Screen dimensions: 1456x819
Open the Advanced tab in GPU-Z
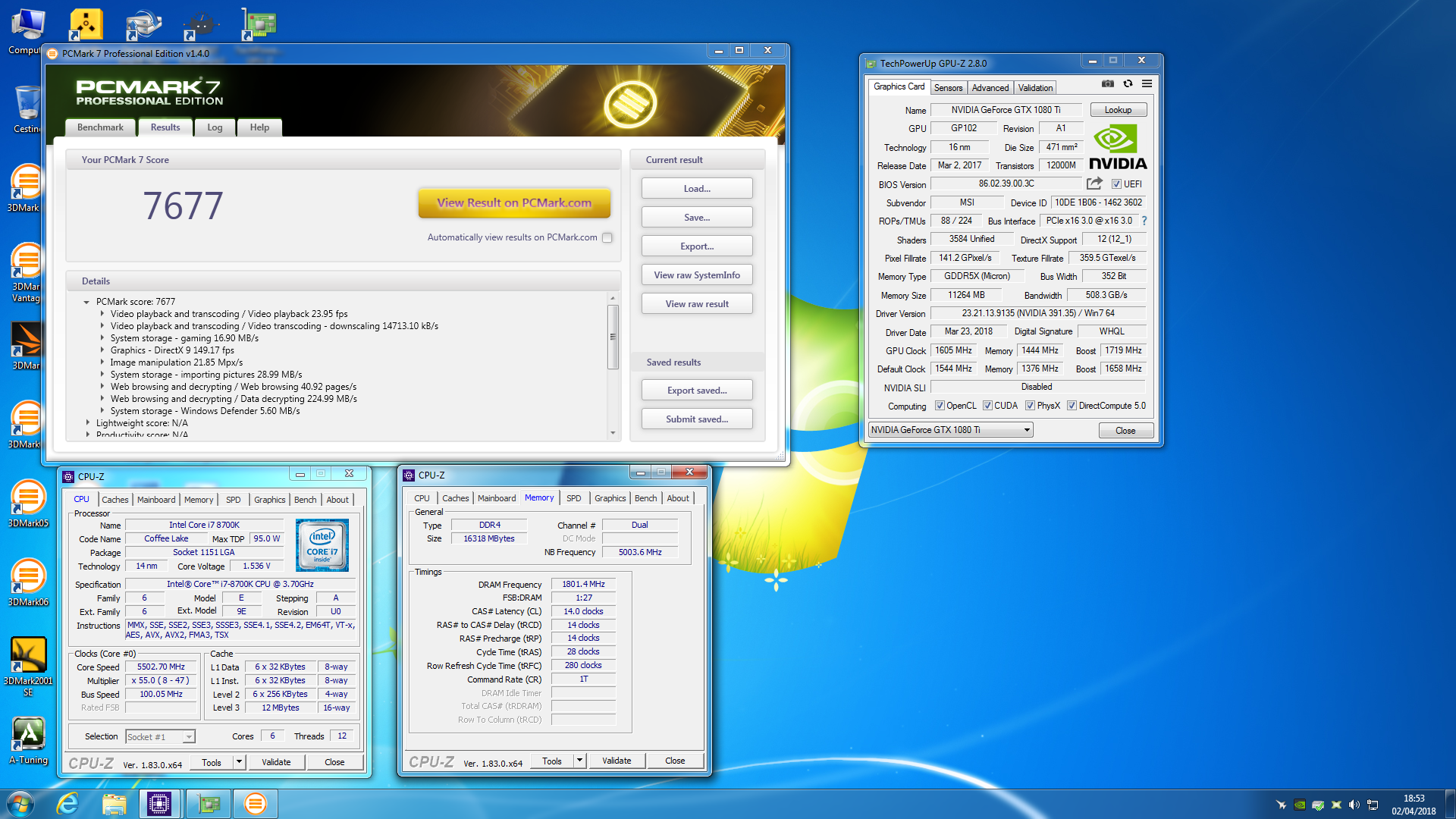click(990, 88)
